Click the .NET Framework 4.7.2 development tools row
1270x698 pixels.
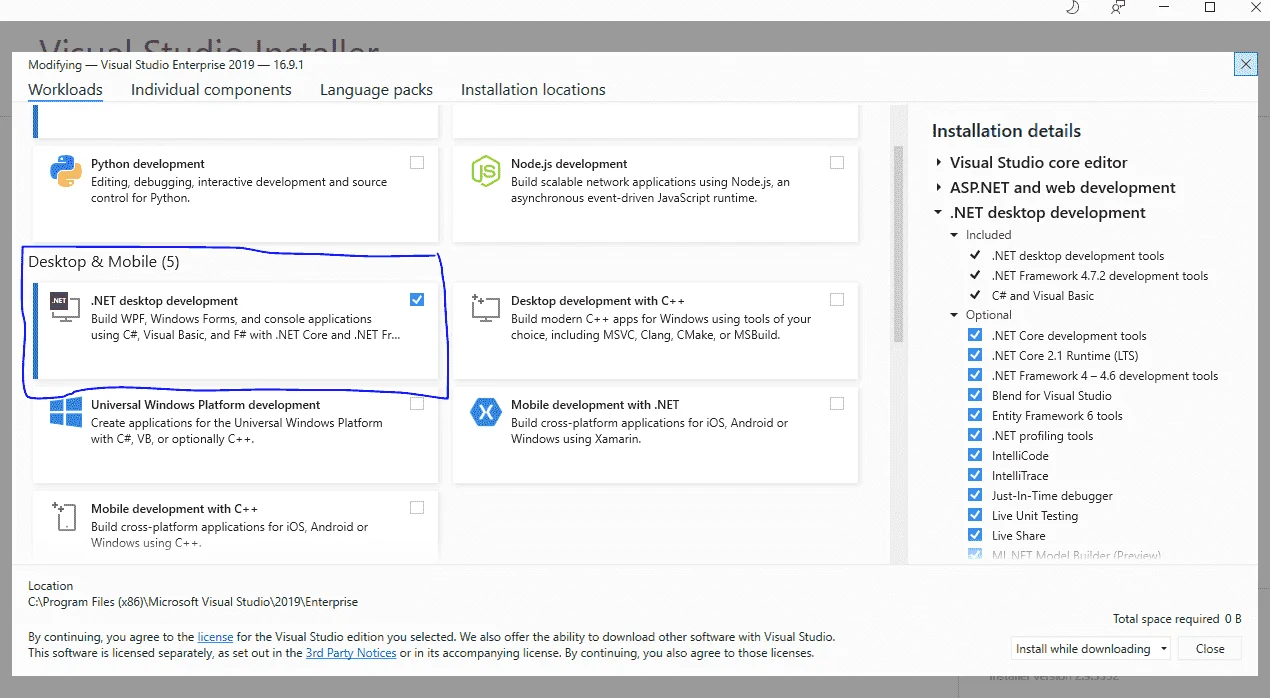pyautogui.click(x=1088, y=276)
